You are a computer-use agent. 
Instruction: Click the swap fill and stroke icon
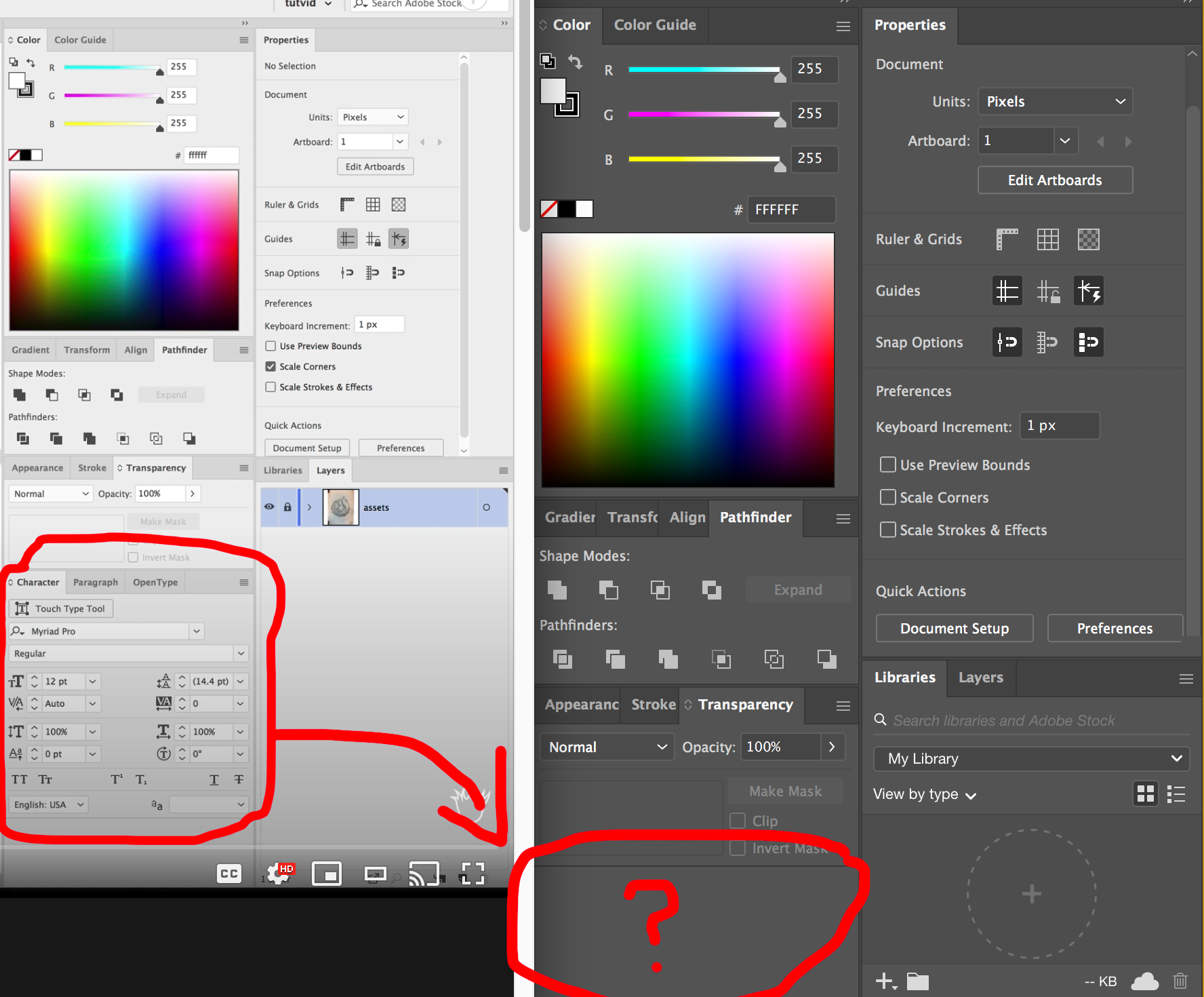[x=576, y=62]
